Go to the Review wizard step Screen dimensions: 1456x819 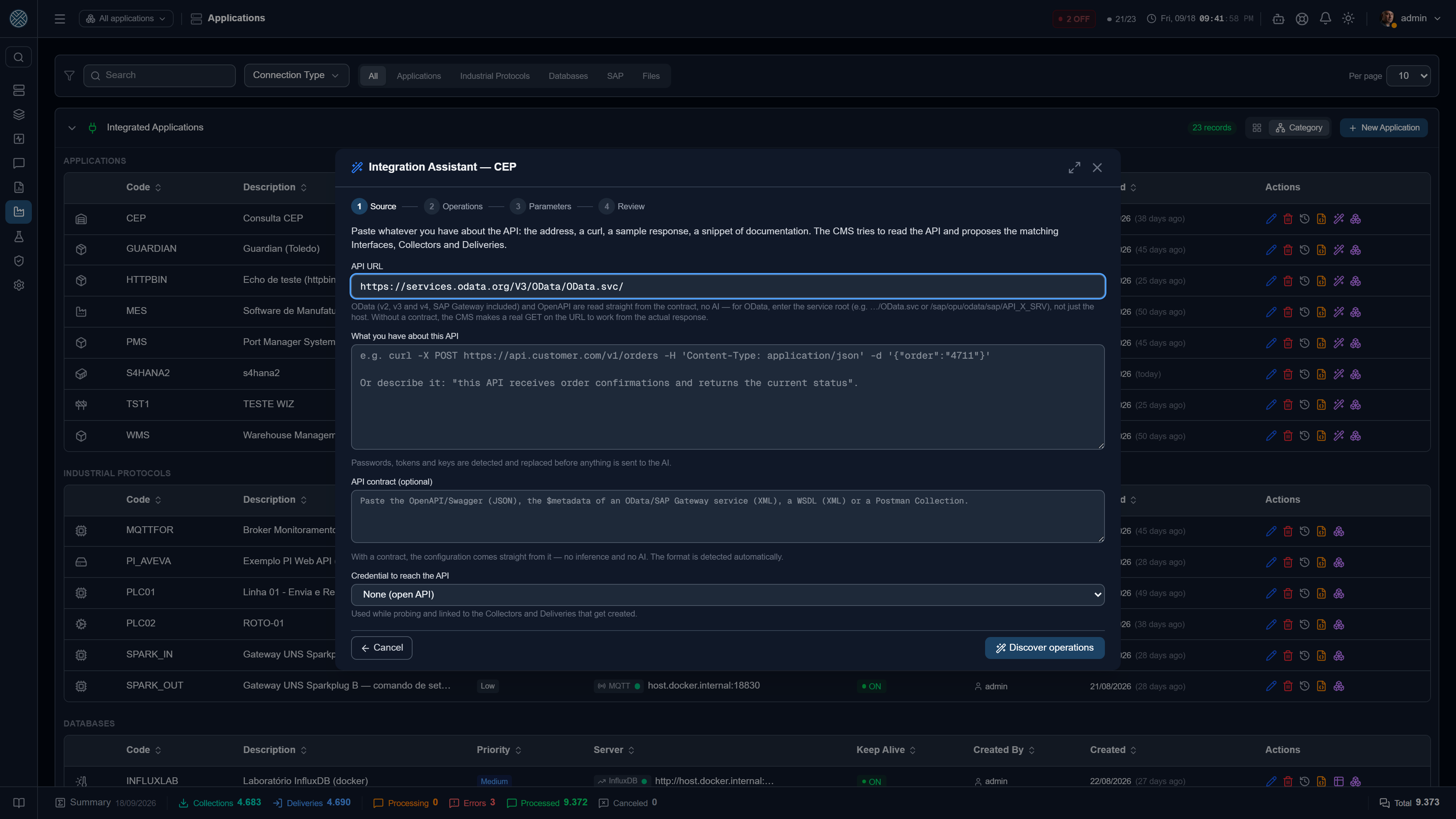tap(622, 206)
